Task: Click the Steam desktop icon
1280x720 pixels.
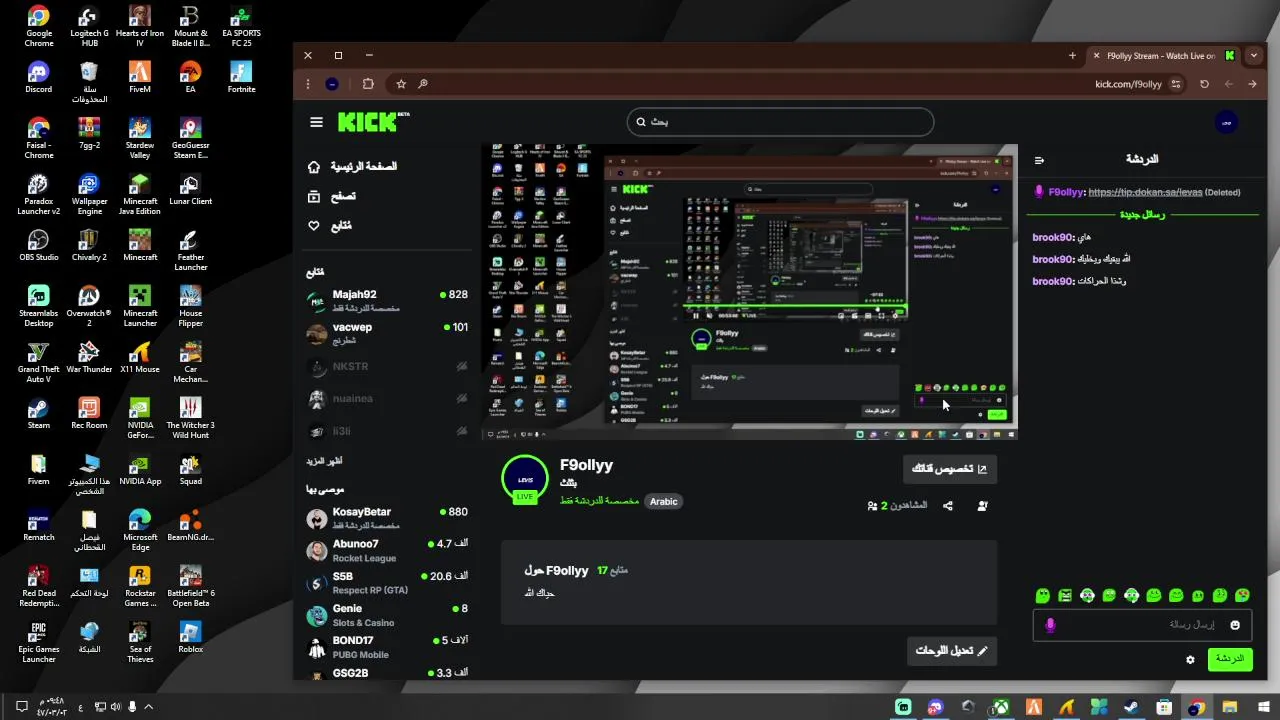Action: point(38,414)
